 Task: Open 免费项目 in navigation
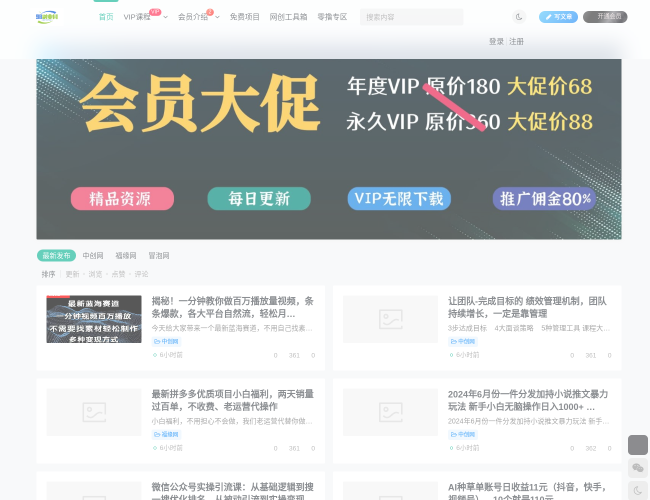tap(244, 17)
